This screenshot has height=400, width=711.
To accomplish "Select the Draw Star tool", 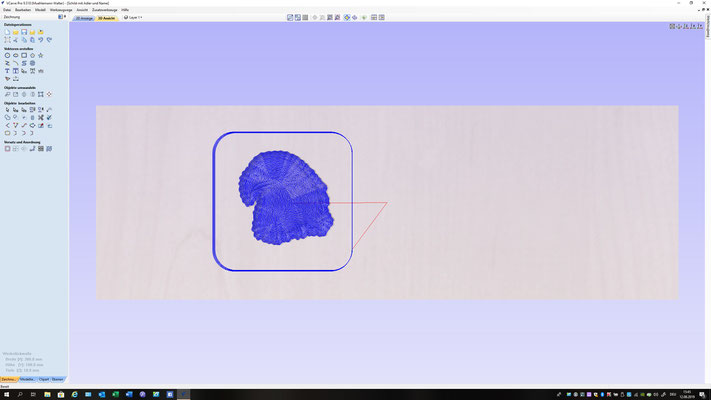I will [x=41, y=55].
